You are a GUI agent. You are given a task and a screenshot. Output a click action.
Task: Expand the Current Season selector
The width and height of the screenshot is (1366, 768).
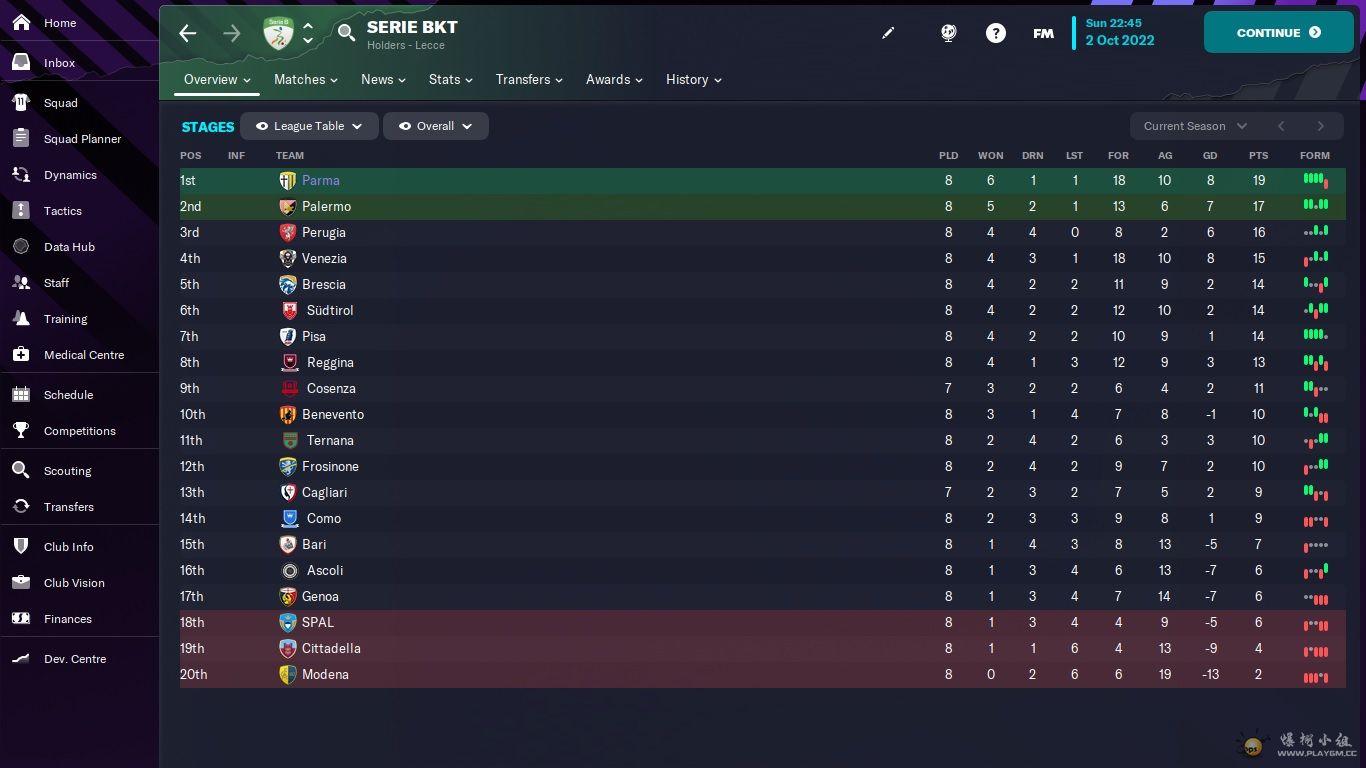(x=1195, y=126)
